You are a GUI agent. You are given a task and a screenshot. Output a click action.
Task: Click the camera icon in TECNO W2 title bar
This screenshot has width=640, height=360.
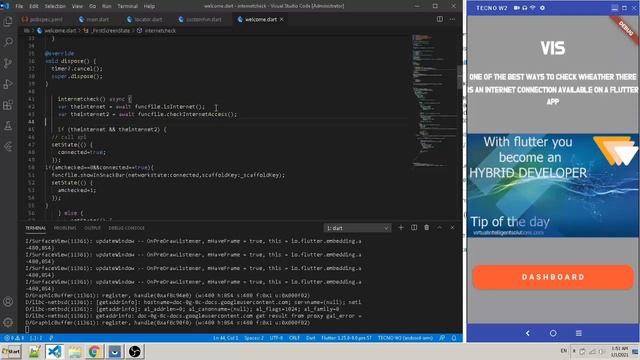[517, 8]
